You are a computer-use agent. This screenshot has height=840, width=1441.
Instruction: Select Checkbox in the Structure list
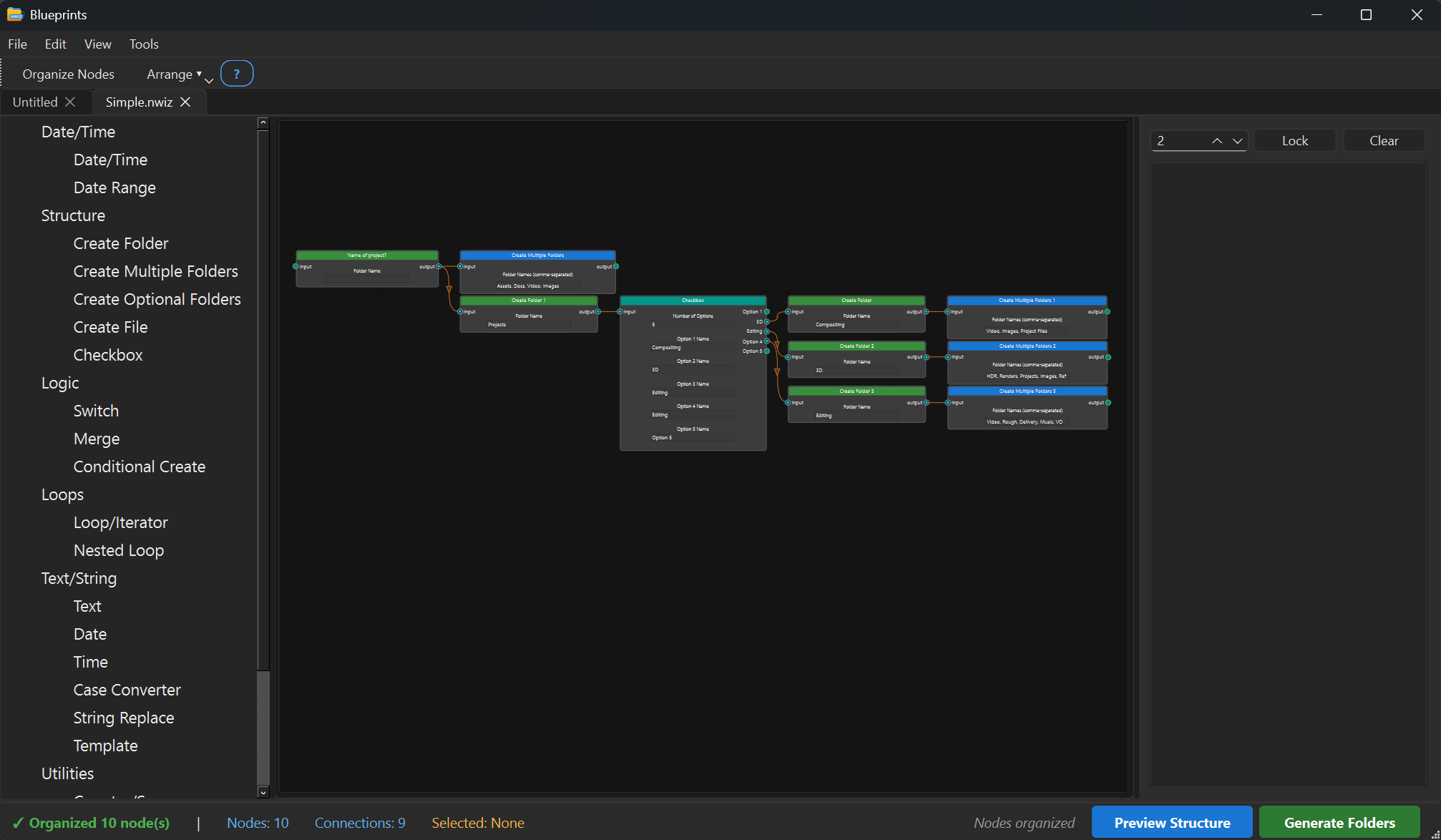(x=108, y=355)
